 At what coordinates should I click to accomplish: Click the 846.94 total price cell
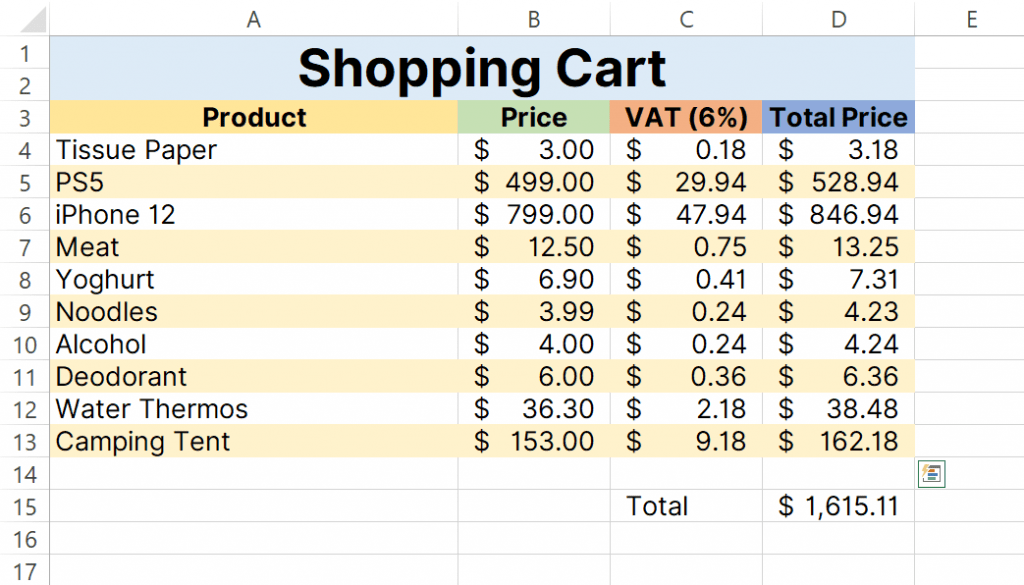839,214
